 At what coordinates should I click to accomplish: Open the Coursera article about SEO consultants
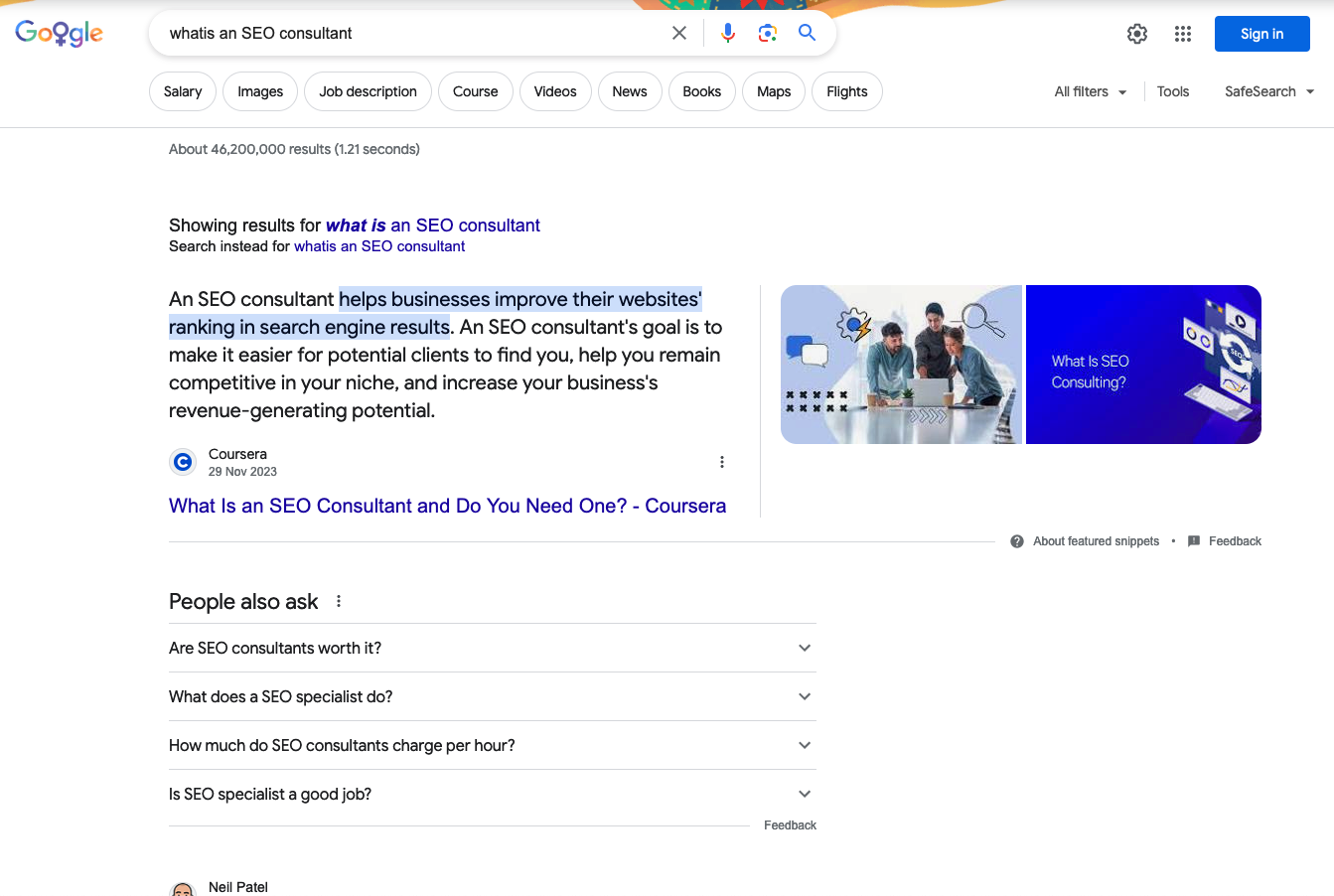coord(447,506)
